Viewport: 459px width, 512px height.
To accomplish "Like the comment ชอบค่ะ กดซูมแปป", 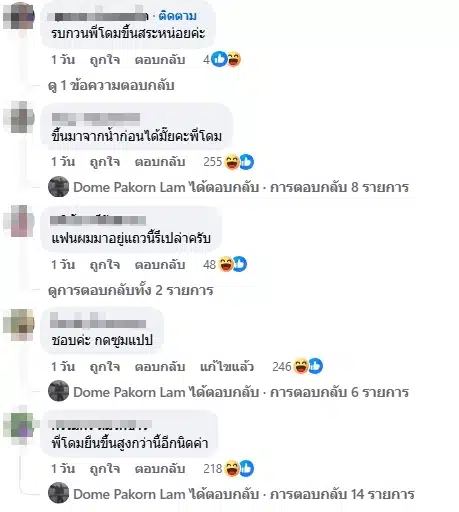I will (x=105, y=367).
